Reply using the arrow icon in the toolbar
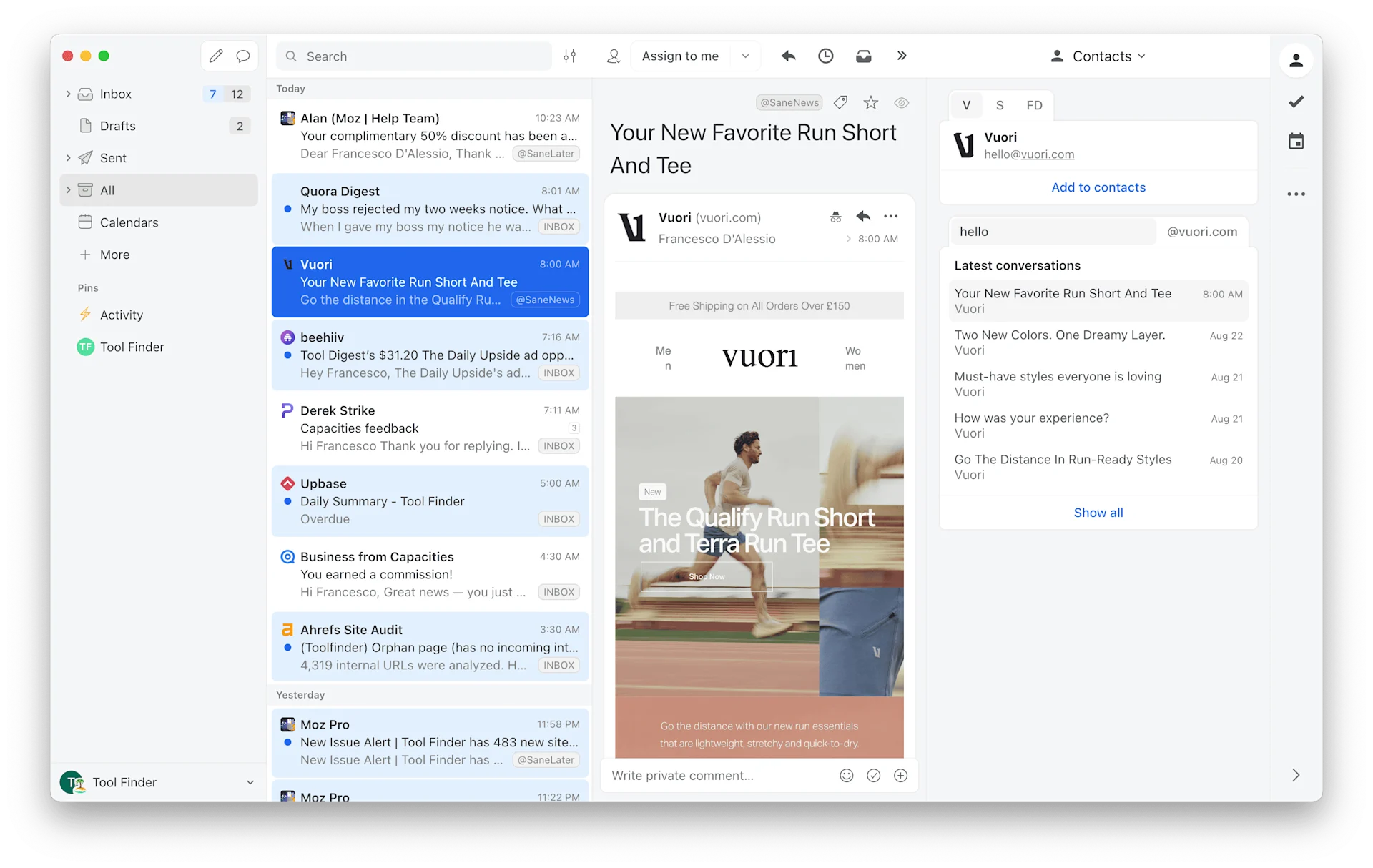This screenshot has height=868, width=1373. [788, 56]
